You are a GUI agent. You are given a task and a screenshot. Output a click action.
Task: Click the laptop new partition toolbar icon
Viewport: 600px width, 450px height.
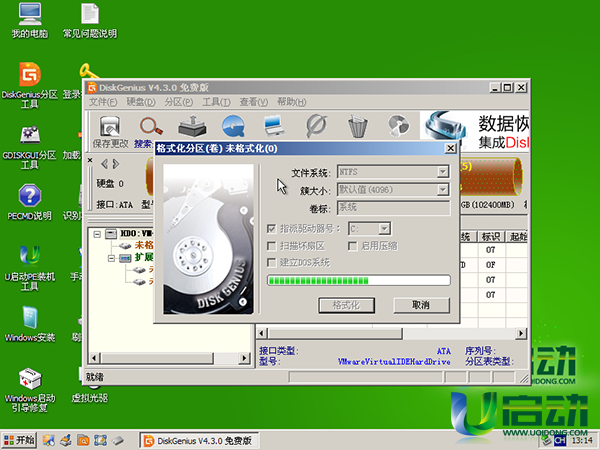[274, 126]
